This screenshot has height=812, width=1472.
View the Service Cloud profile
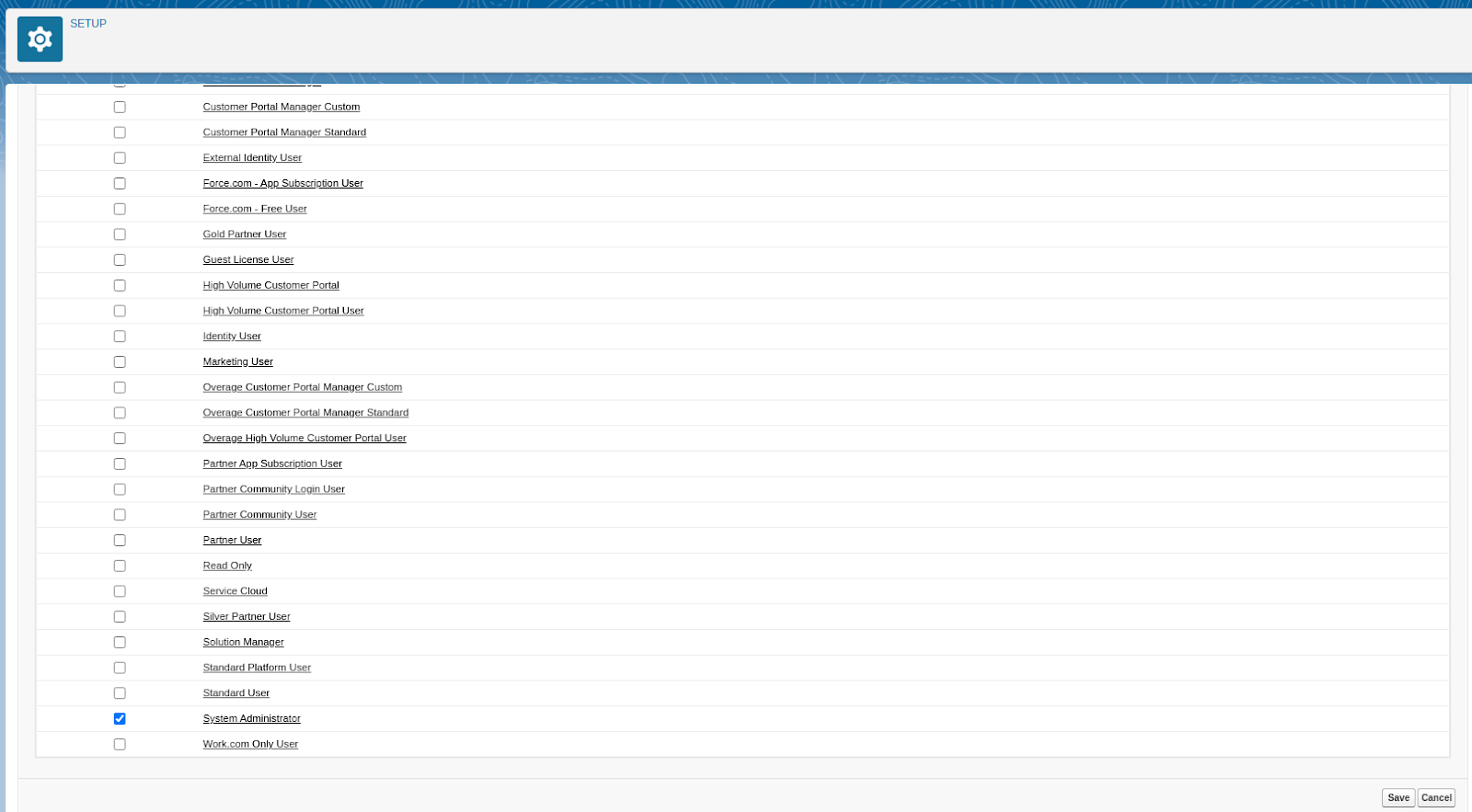[x=236, y=591]
